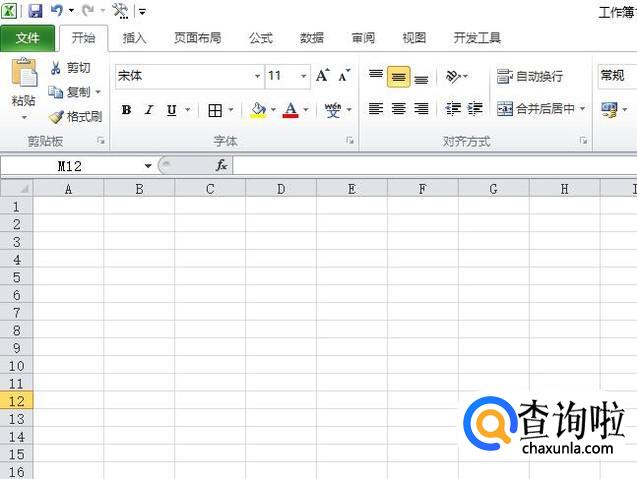Open the Borders options dropdown arrow
Screen dimensions: 637x479
click(231, 110)
